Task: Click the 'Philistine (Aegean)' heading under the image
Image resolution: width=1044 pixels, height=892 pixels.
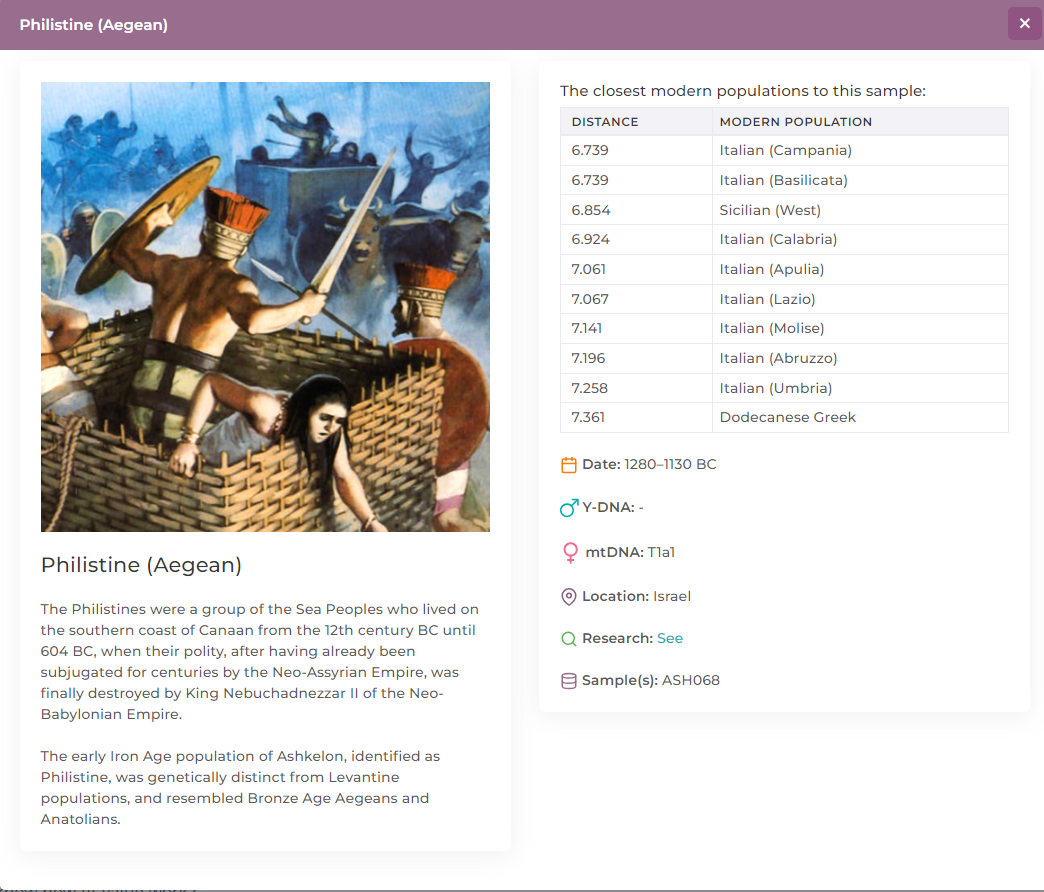Action: (141, 565)
